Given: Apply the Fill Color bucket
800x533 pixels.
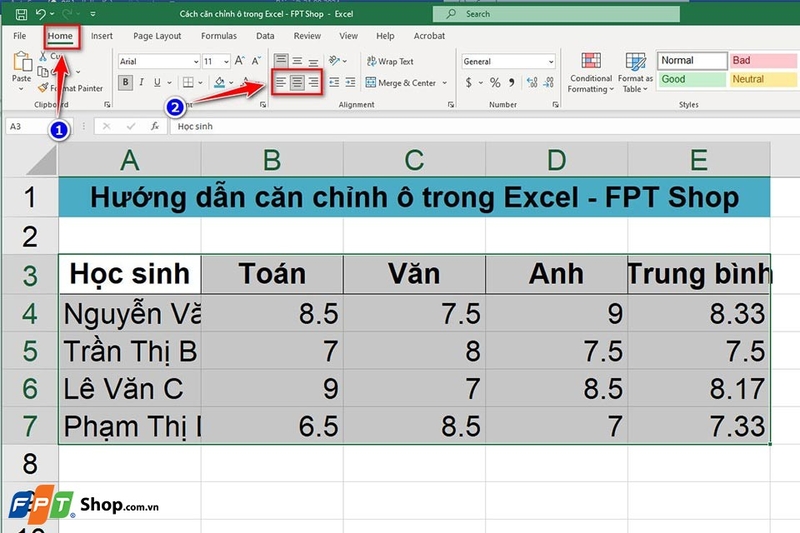Looking at the screenshot, I should tap(219, 83).
